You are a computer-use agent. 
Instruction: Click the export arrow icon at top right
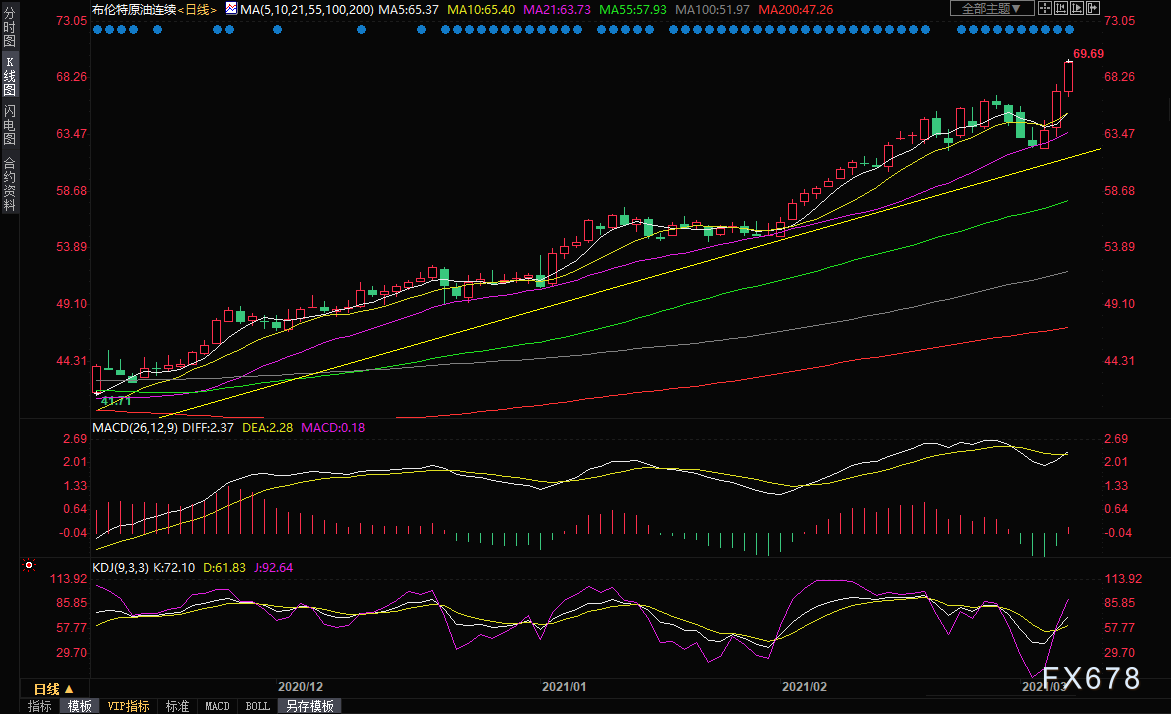pos(1094,9)
